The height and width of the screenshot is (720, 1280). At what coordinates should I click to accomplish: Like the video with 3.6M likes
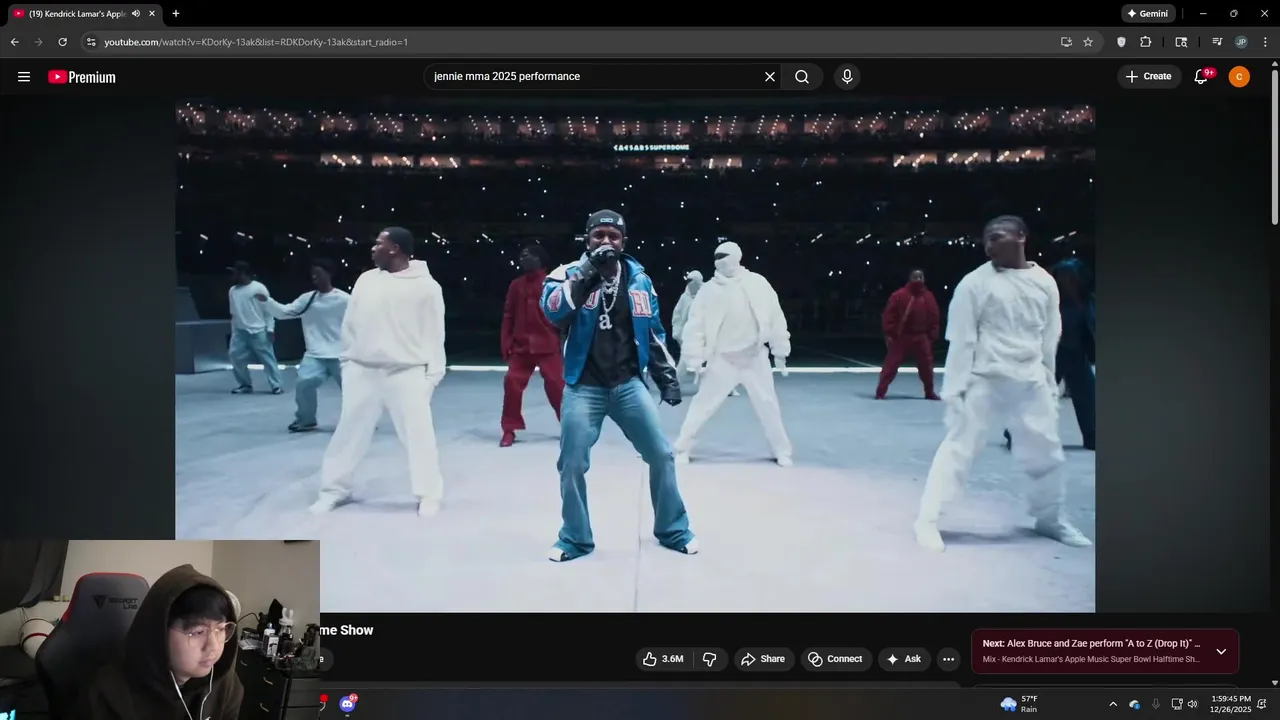coord(664,659)
